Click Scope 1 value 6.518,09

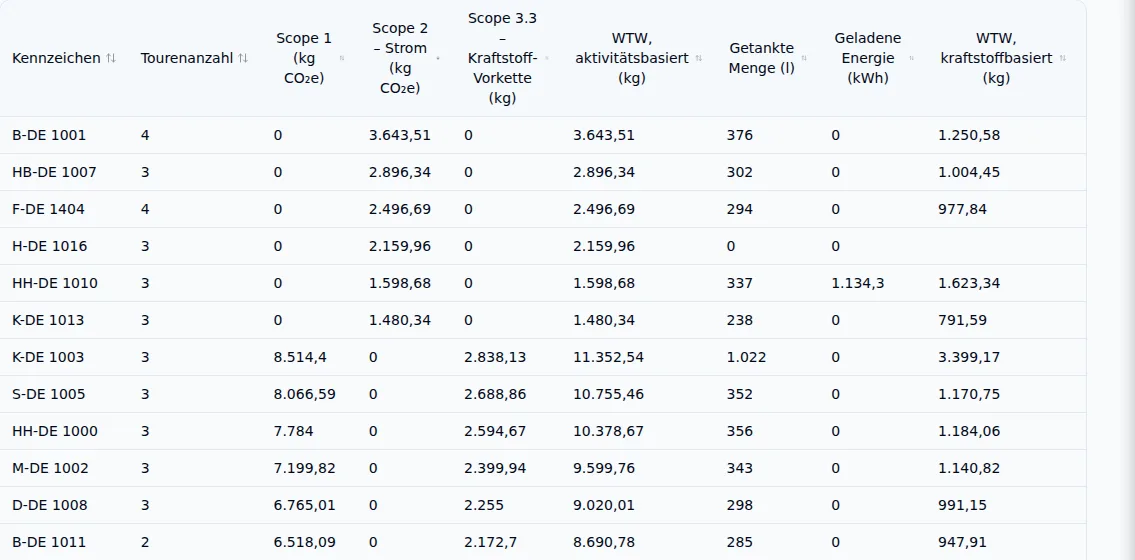click(x=305, y=542)
